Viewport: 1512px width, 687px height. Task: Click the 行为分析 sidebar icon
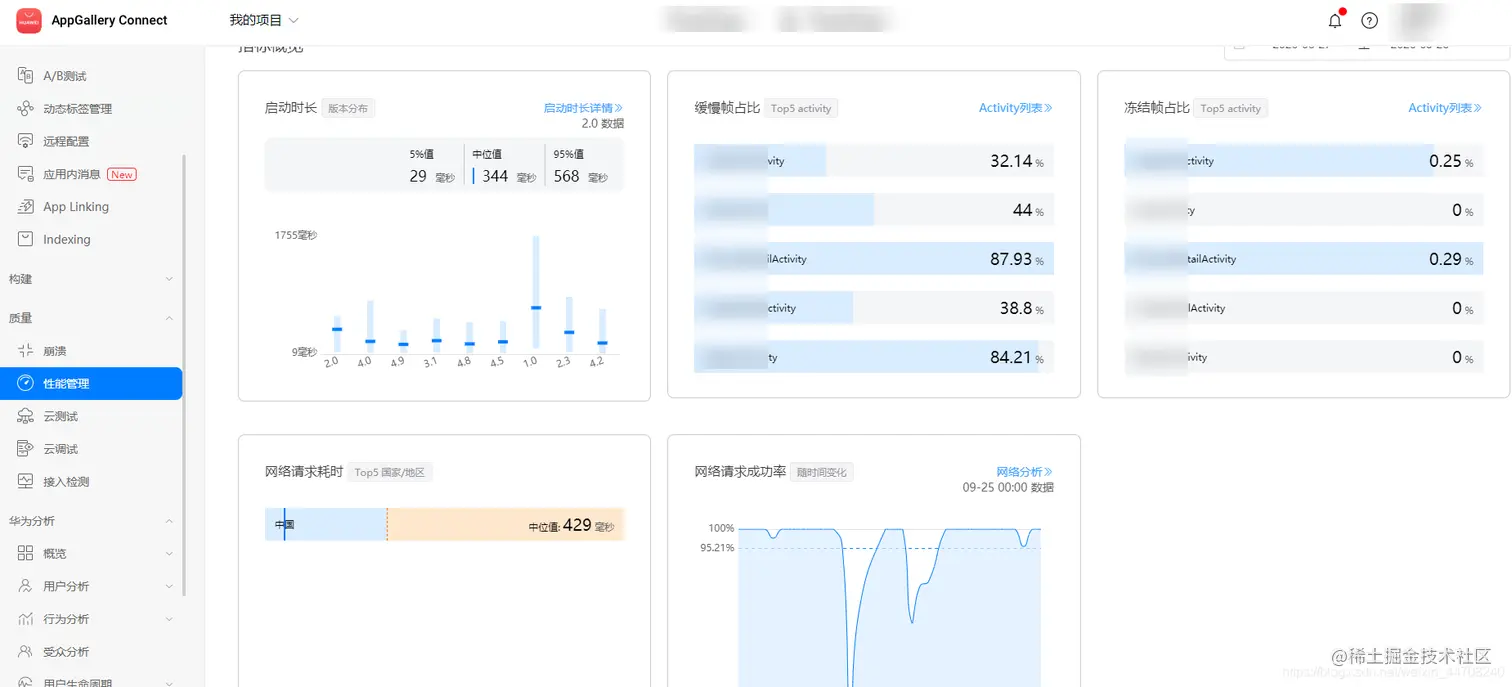click(x=26, y=619)
